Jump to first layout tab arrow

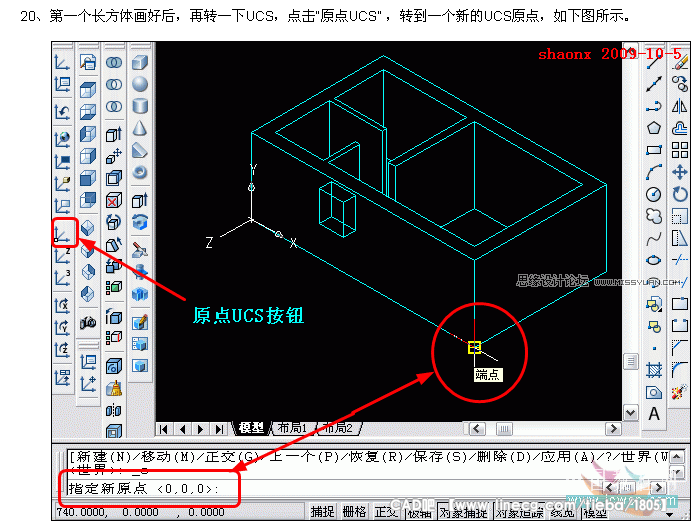click(x=164, y=429)
